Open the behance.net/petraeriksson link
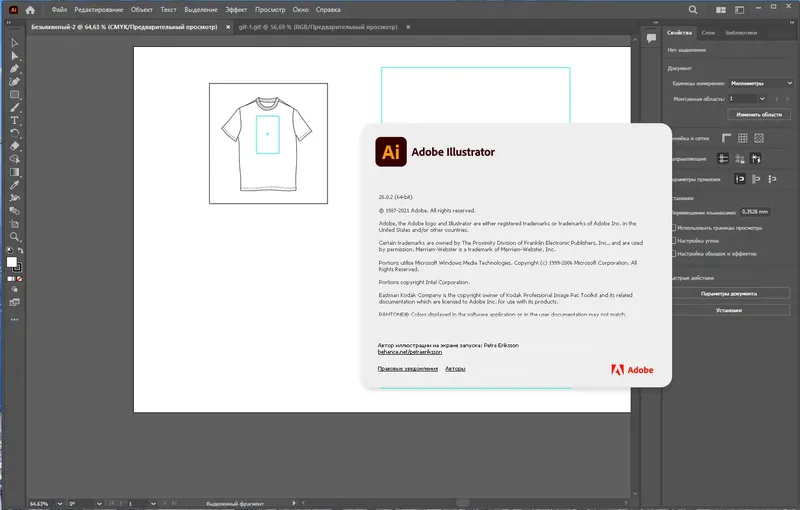Screen dimensions: 800x510 [410, 352]
